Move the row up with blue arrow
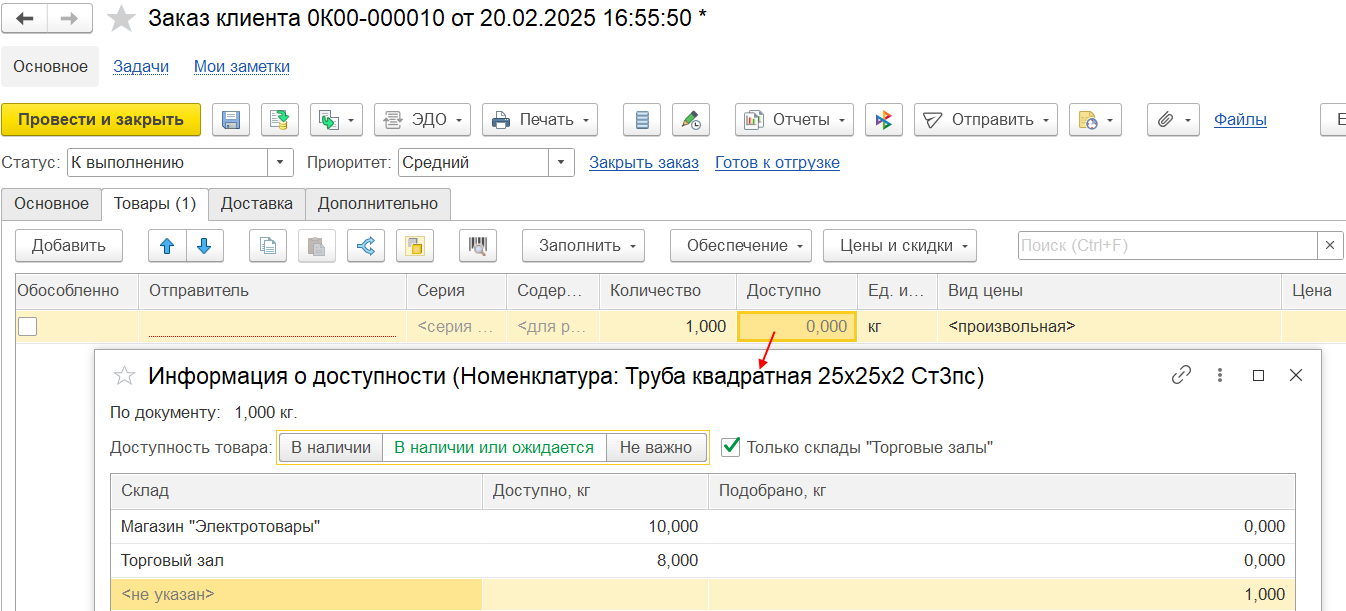Viewport: 1346px width, 611px height. click(167, 246)
